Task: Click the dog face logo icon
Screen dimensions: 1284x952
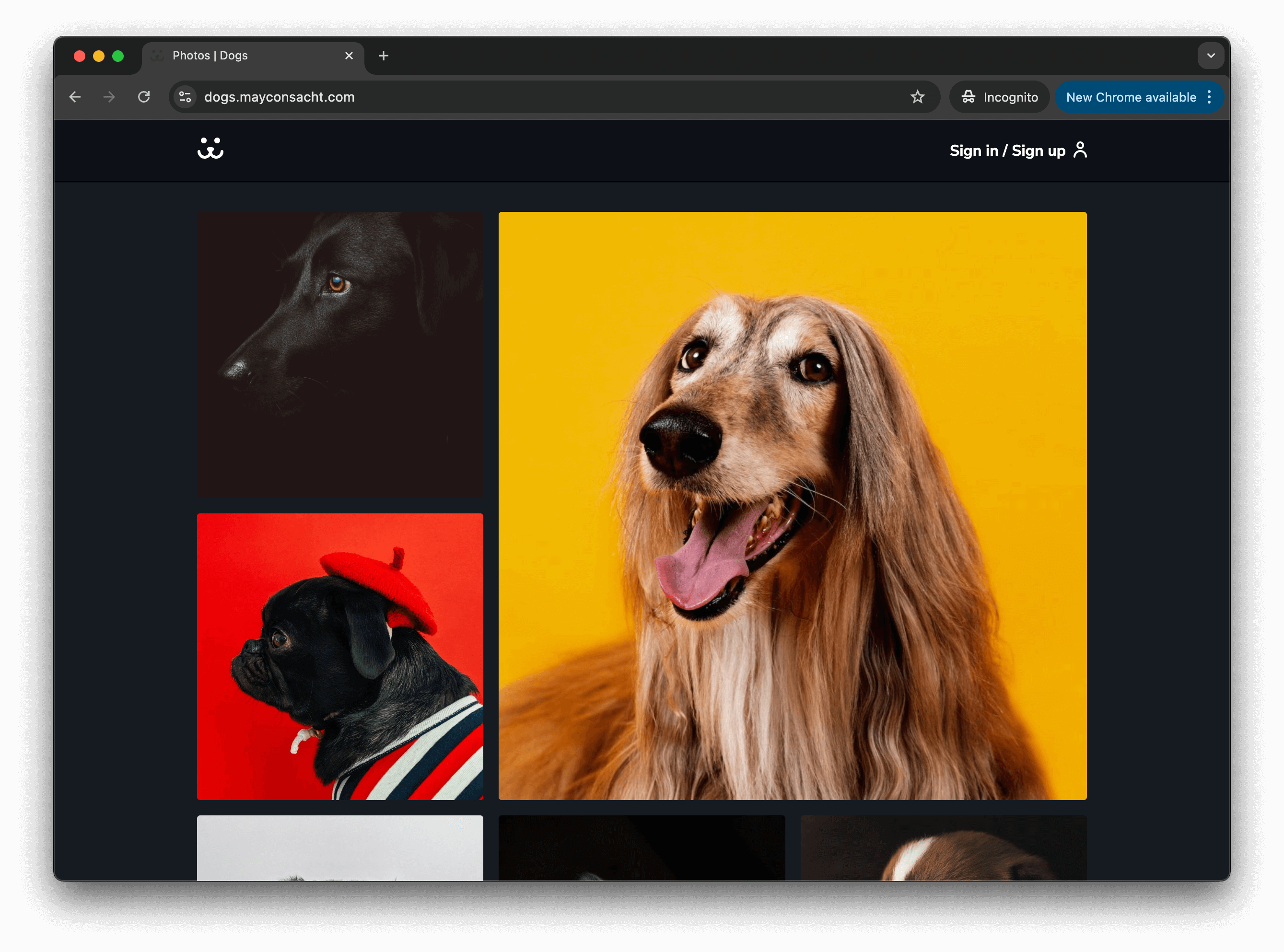Action: 210,149
